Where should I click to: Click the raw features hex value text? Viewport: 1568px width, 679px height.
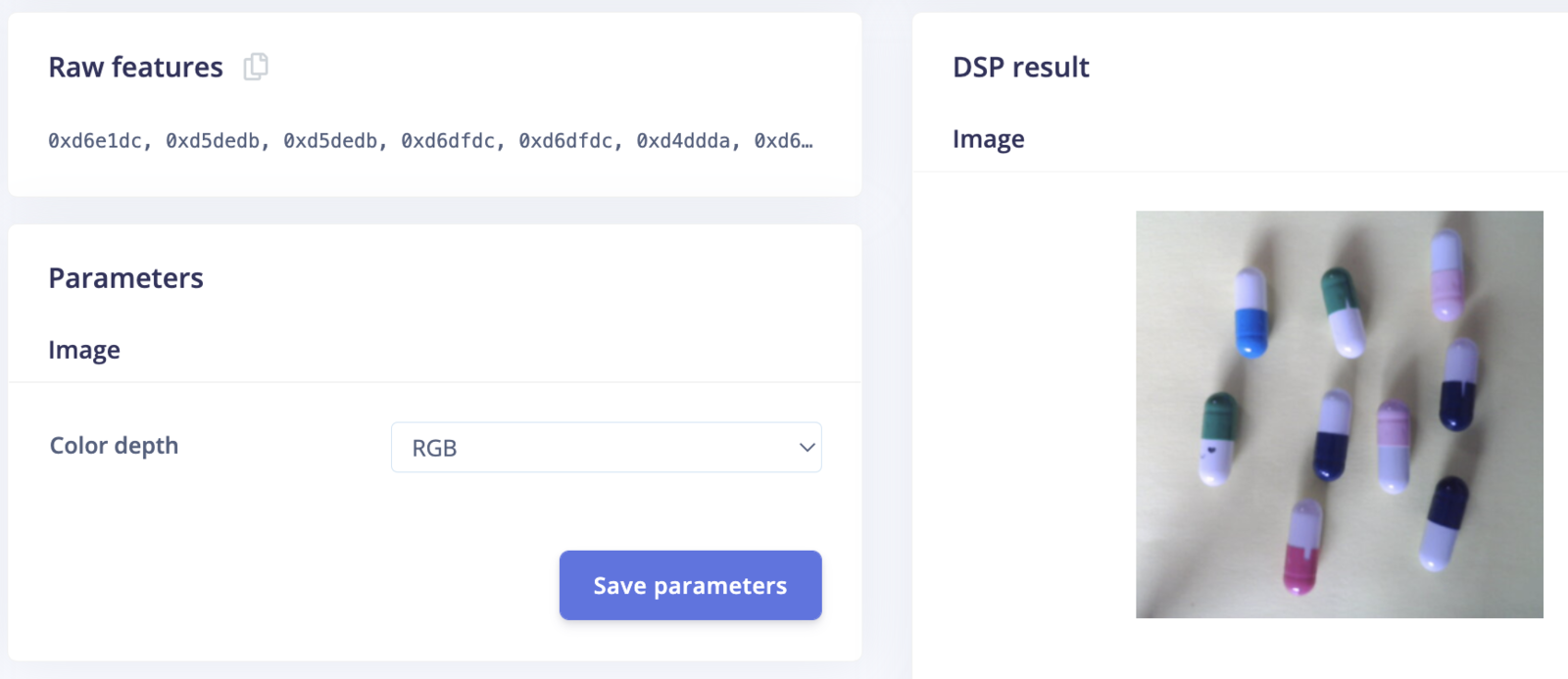430,141
